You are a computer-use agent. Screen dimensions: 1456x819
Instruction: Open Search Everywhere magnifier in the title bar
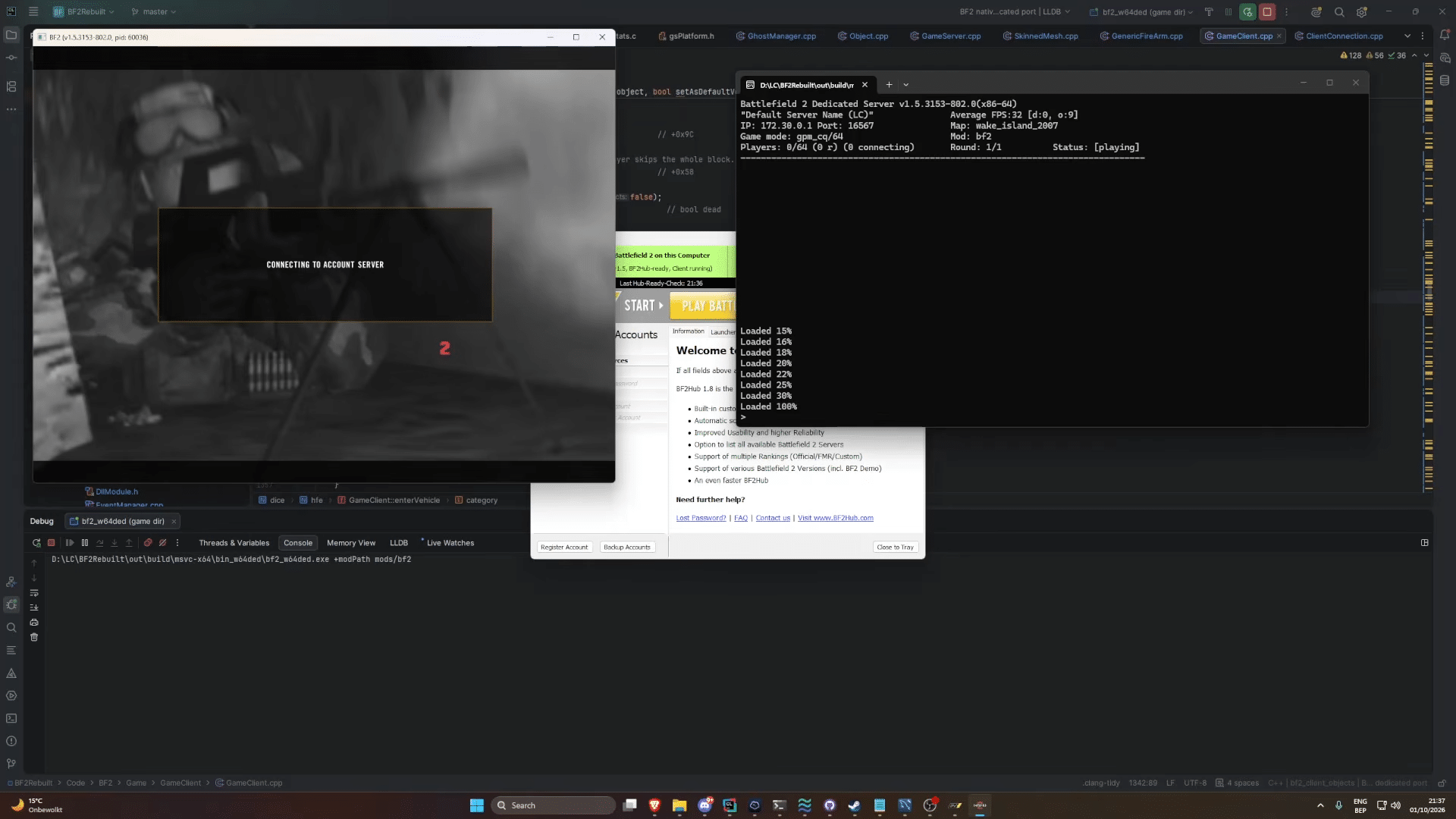point(1339,12)
